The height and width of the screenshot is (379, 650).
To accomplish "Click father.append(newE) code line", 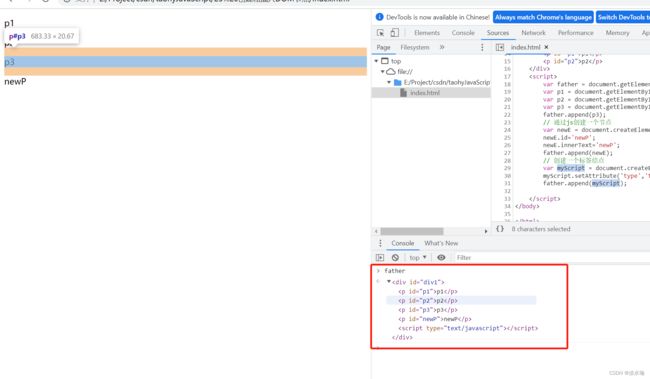I will click(577, 153).
